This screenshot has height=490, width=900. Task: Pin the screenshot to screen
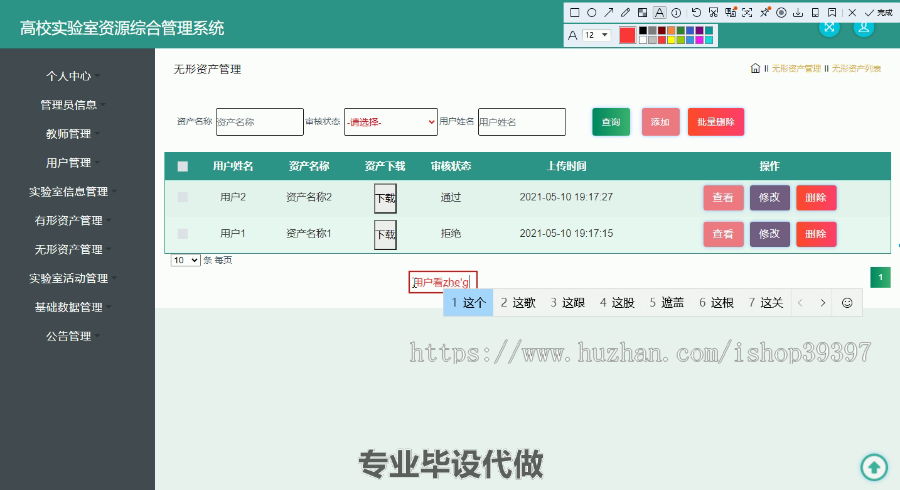(x=765, y=12)
